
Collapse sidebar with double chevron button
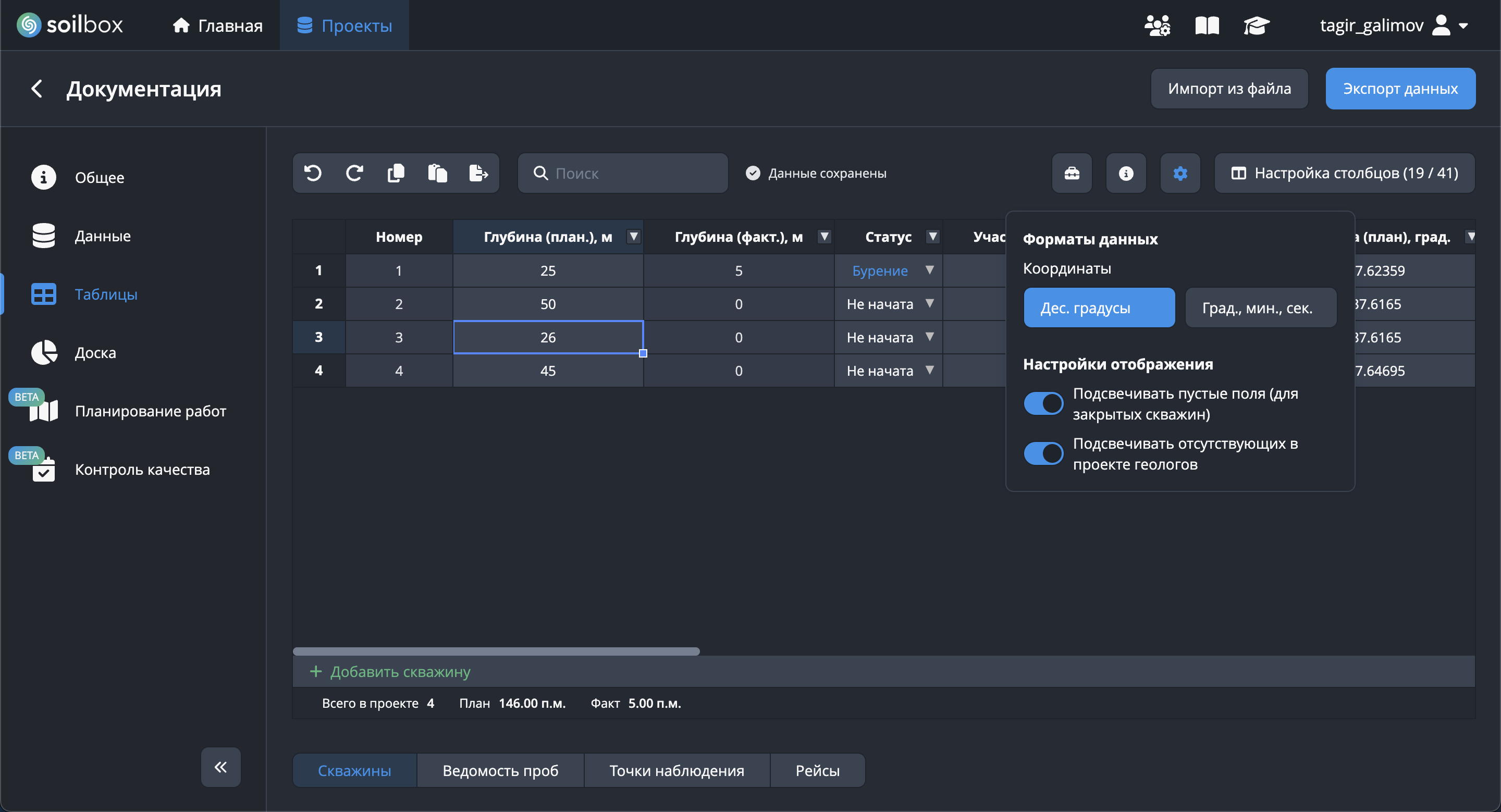pyautogui.click(x=220, y=767)
